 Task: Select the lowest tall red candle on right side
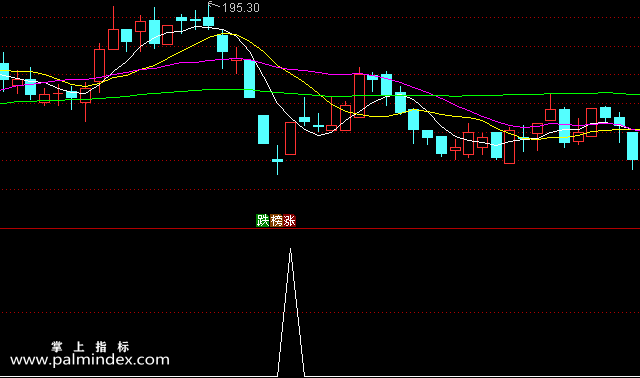coord(509,147)
